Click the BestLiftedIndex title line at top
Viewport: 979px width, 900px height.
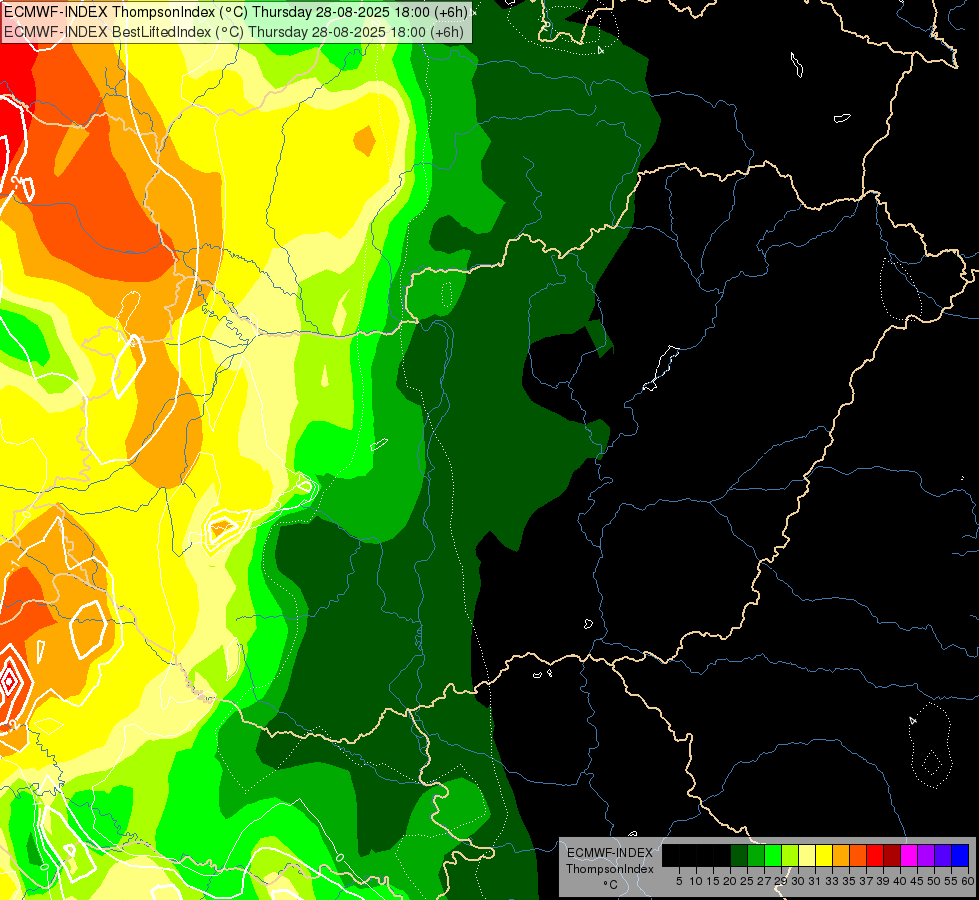(234, 32)
